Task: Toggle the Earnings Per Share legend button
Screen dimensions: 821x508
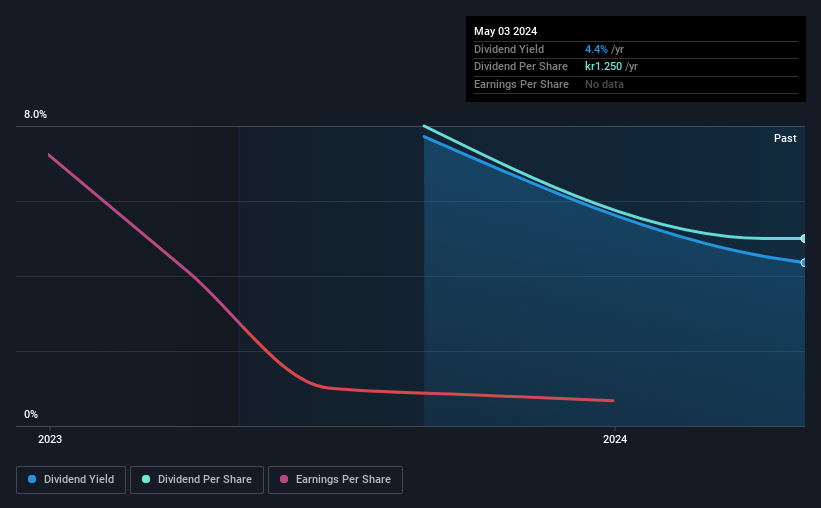Action: click(335, 480)
